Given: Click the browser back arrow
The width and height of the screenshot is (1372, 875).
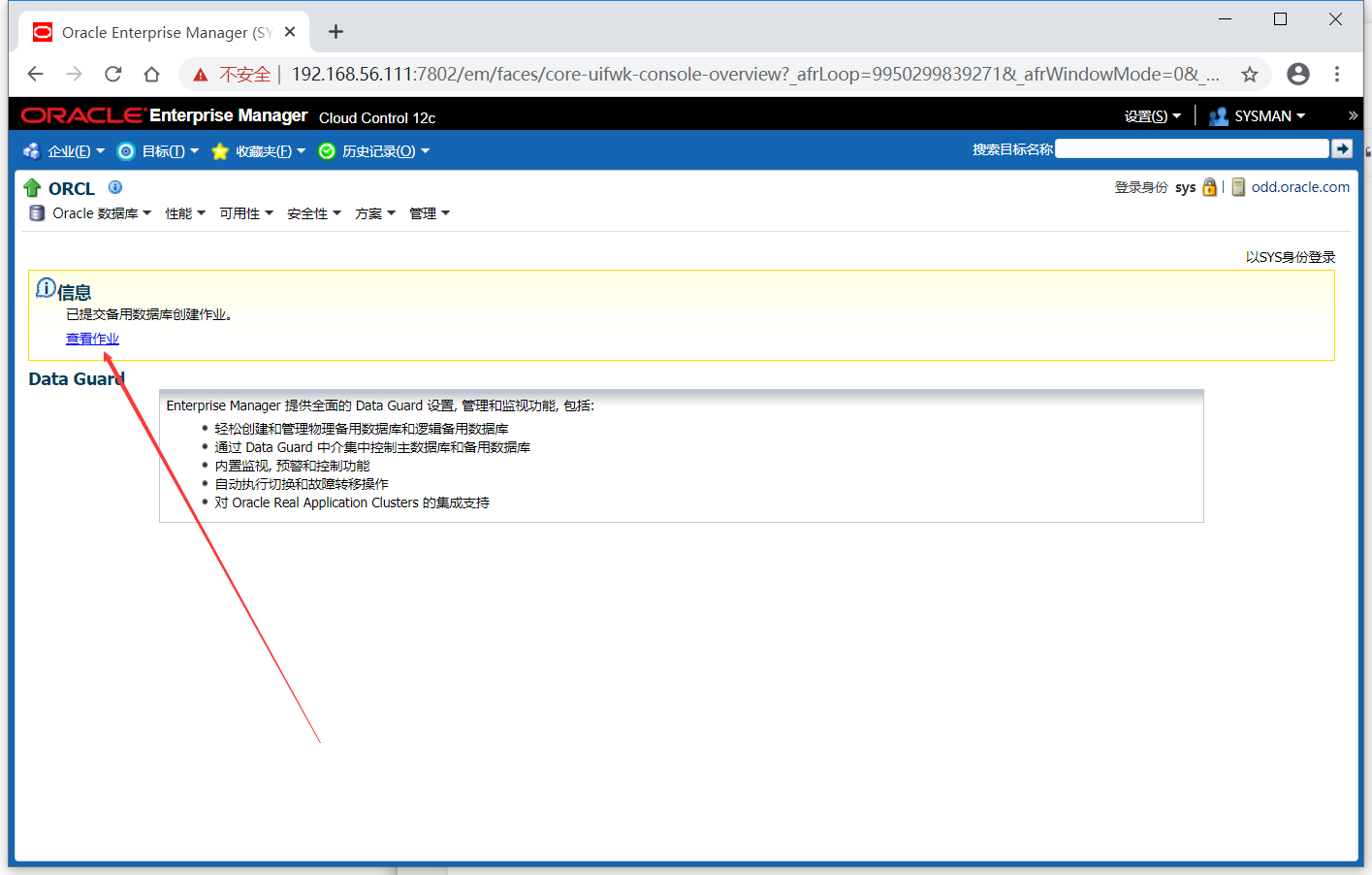Looking at the screenshot, I should pos(36,74).
